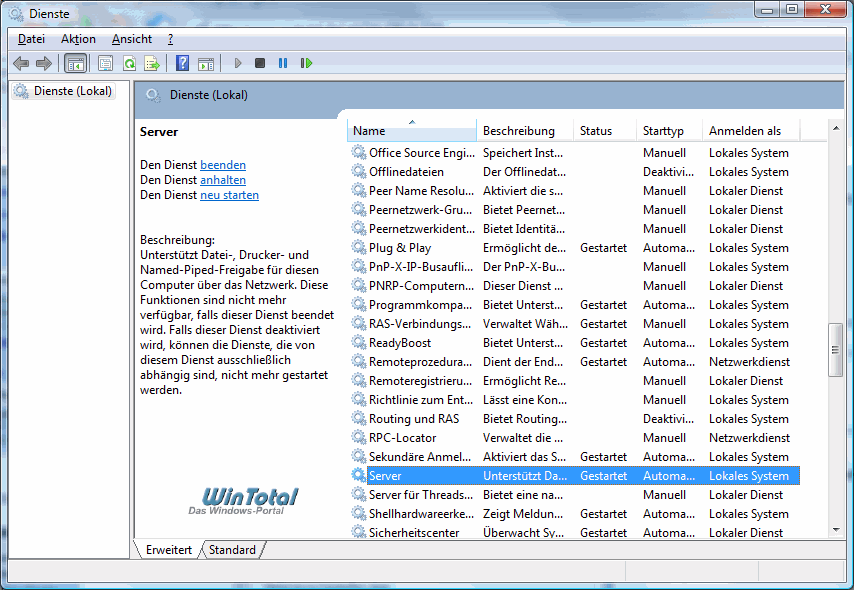Click 'Lokales System' in the Server row
The image size is (854, 590).
coord(749,476)
